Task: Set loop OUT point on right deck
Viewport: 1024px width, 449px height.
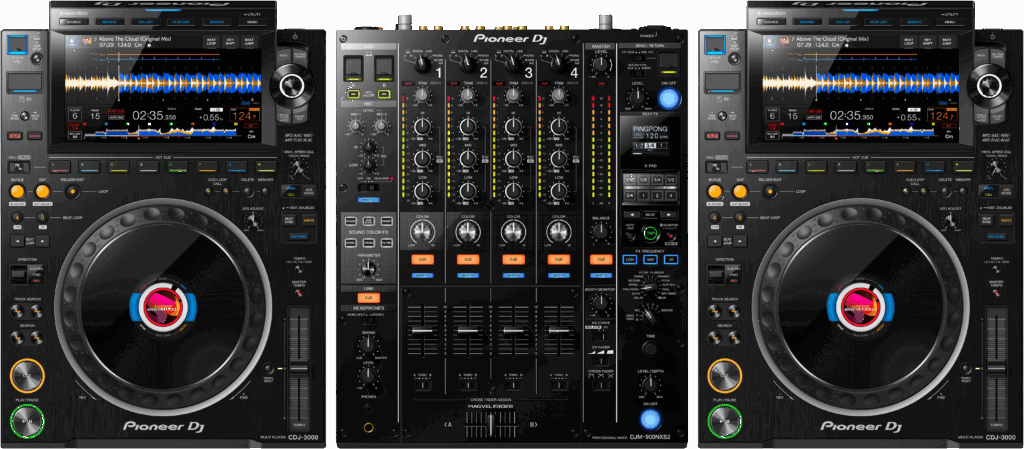Action: [x=740, y=192]
